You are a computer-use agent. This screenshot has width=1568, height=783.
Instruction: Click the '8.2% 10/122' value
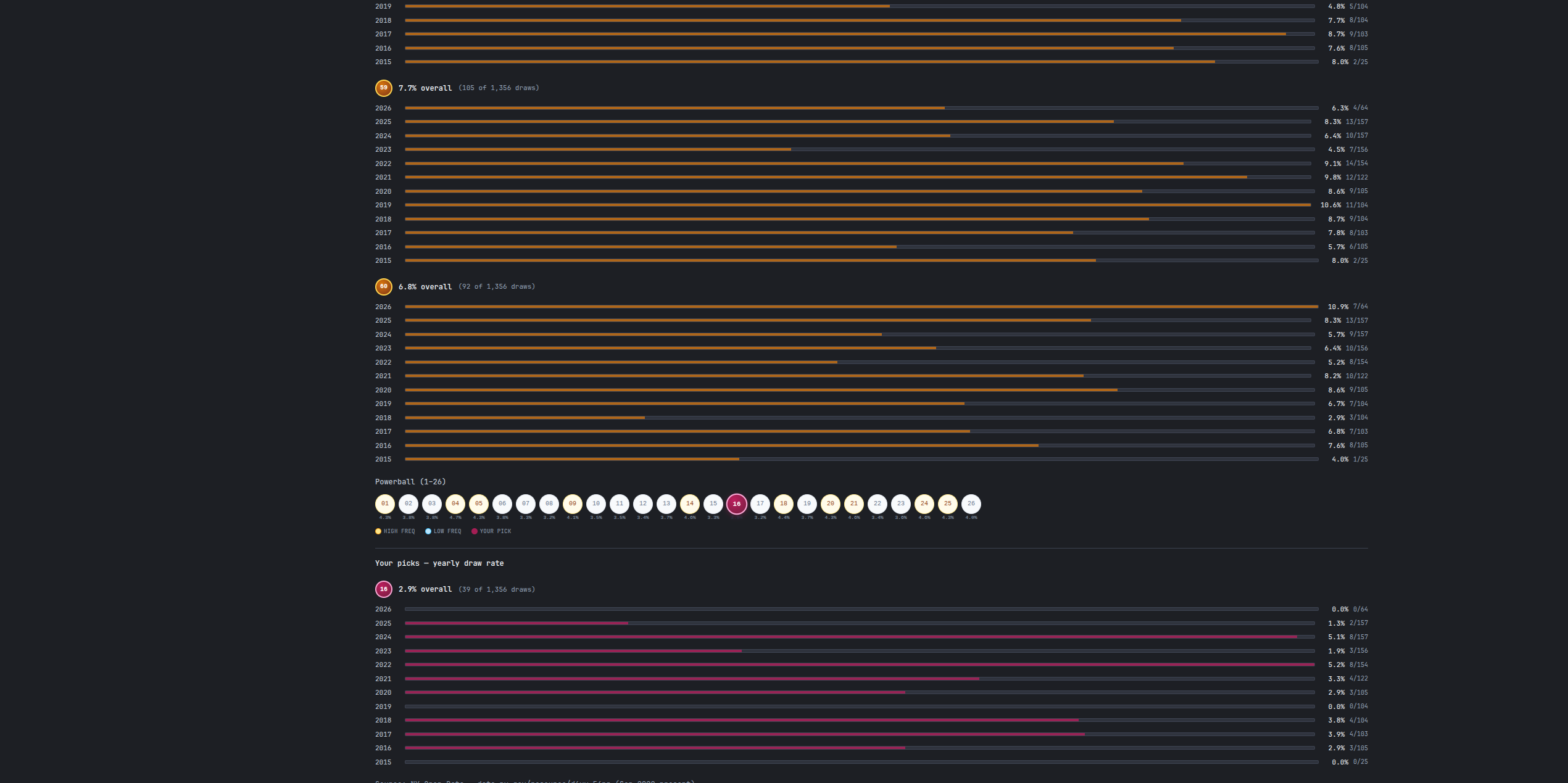click(1346, 376)
